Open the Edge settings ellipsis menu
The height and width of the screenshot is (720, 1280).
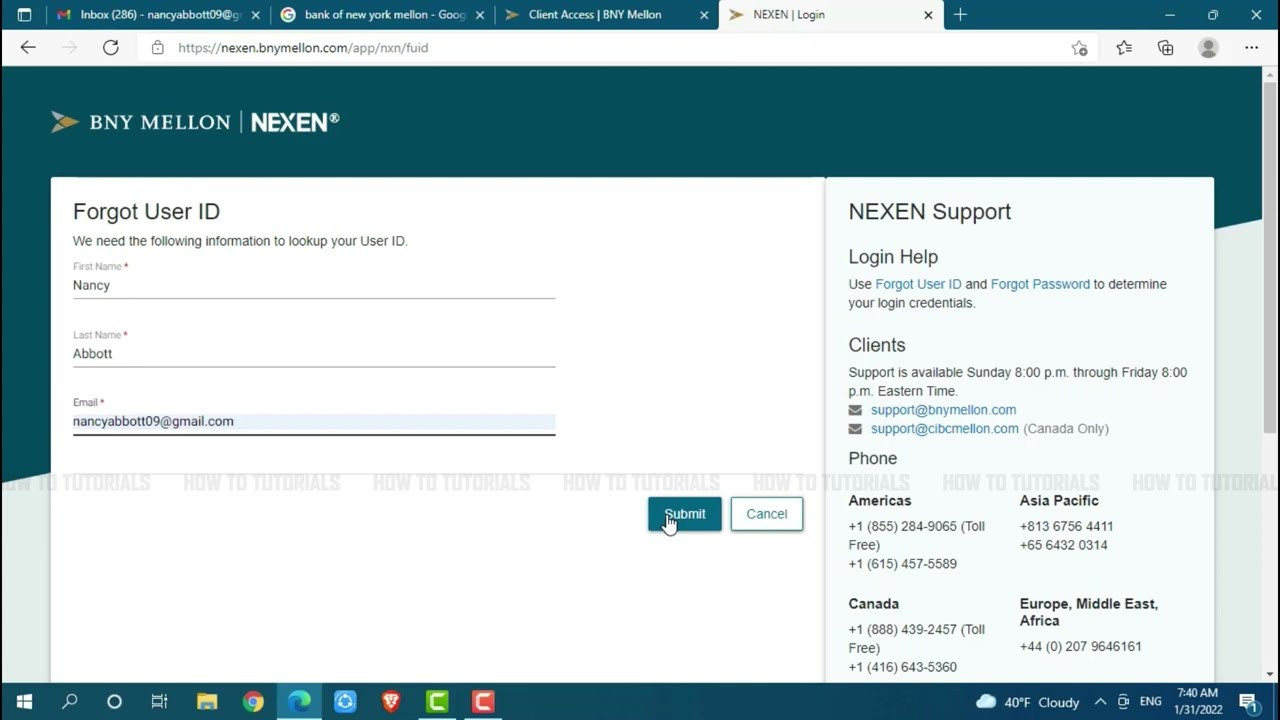click(1251, 47)
